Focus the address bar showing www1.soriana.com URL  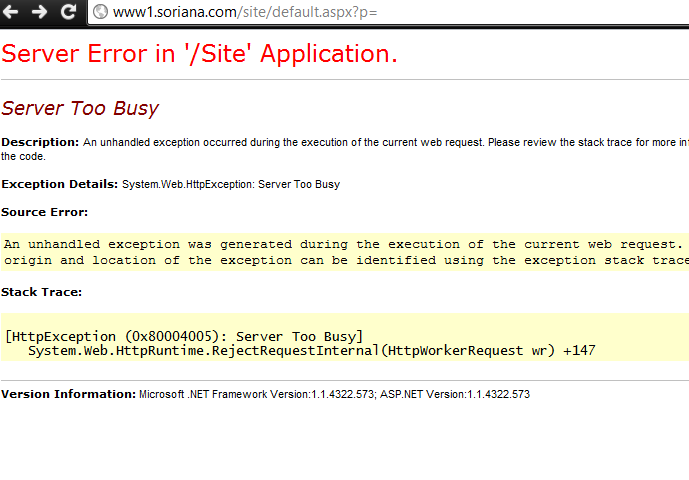pyautogui.click(x=300, y=12)
